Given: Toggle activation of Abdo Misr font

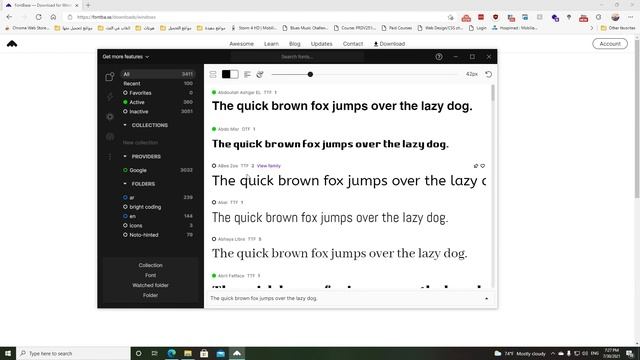Looking at the screenshot, I should [214, 129].
